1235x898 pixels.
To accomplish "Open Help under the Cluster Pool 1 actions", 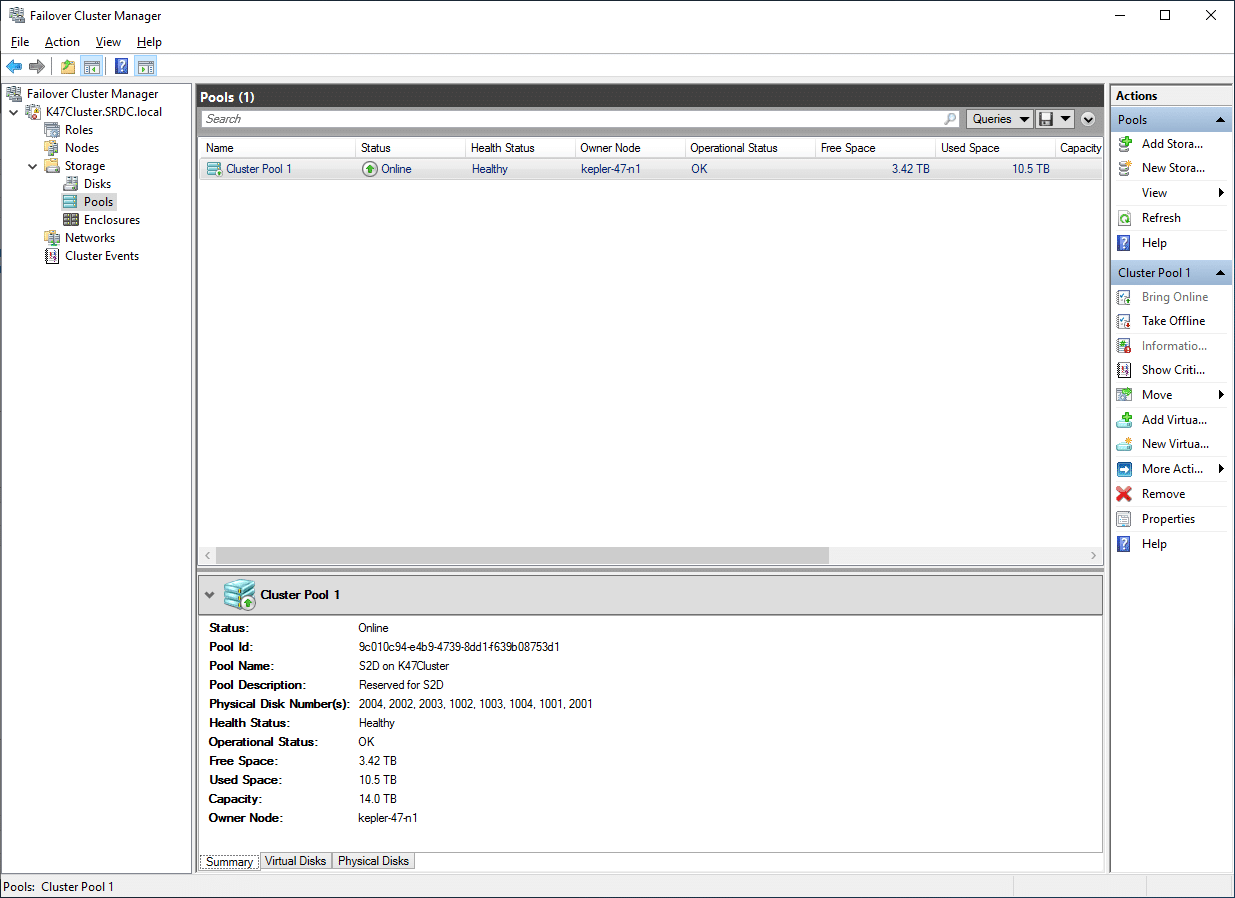I will (1154, 544).
